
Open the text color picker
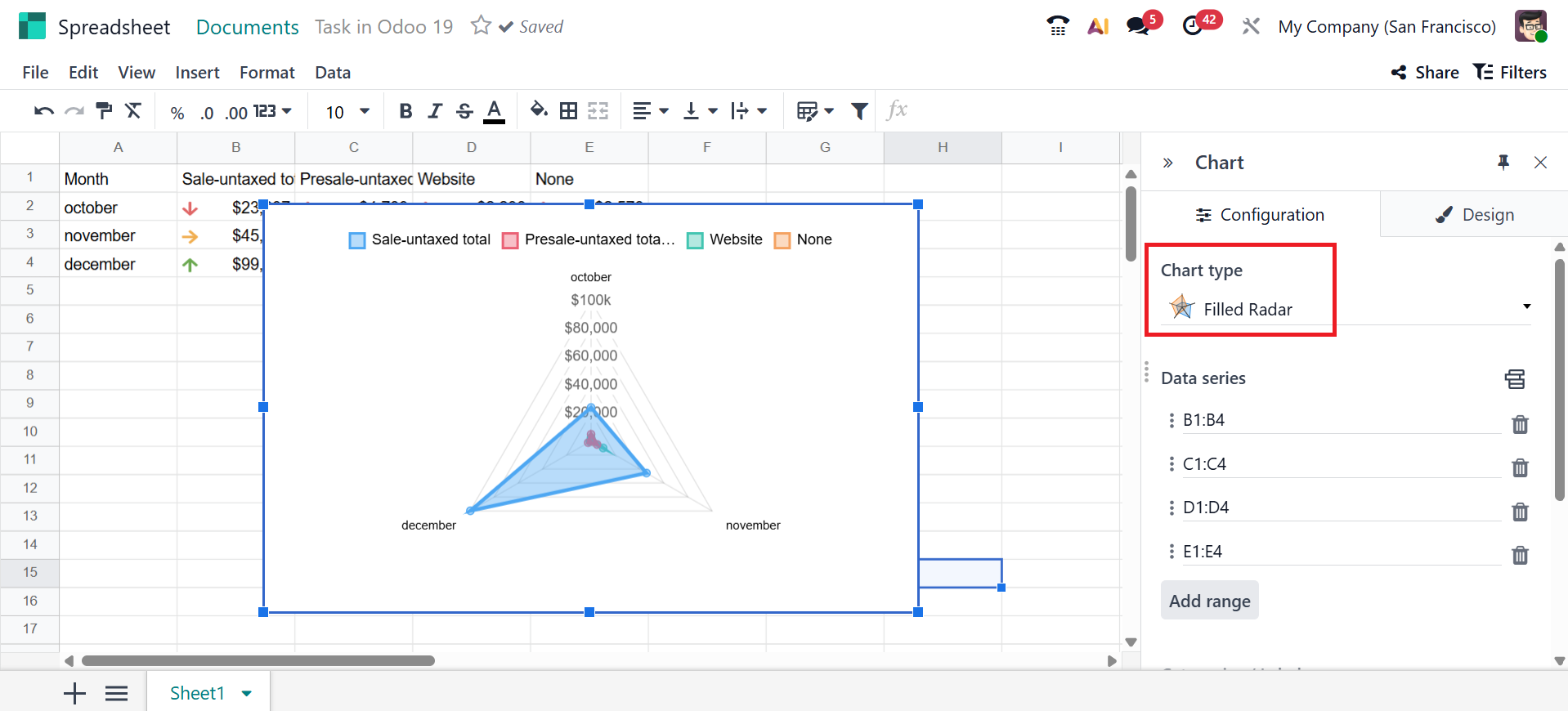click(x=494, y=111)
